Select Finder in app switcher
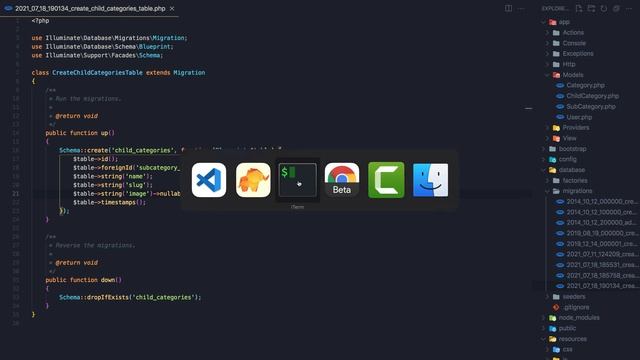The width and height of the screenshot is (640, 360). click(431, 180)
